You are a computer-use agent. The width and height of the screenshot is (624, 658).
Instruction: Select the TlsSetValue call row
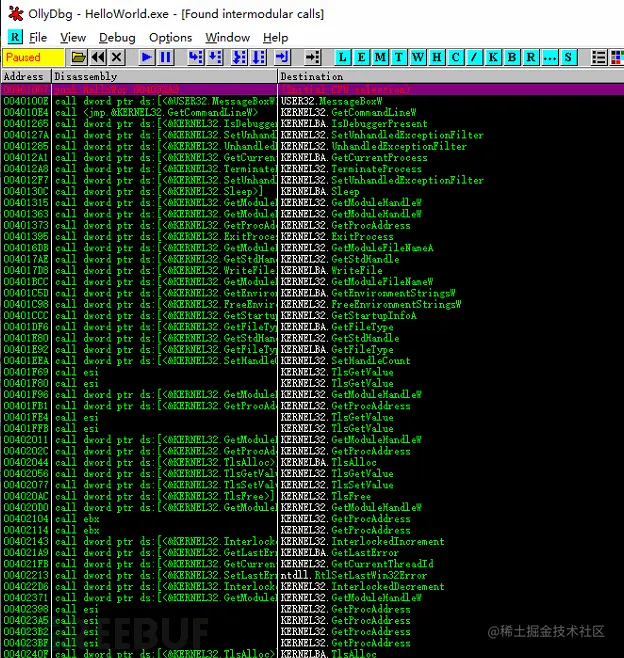click(x=313, y=485)
